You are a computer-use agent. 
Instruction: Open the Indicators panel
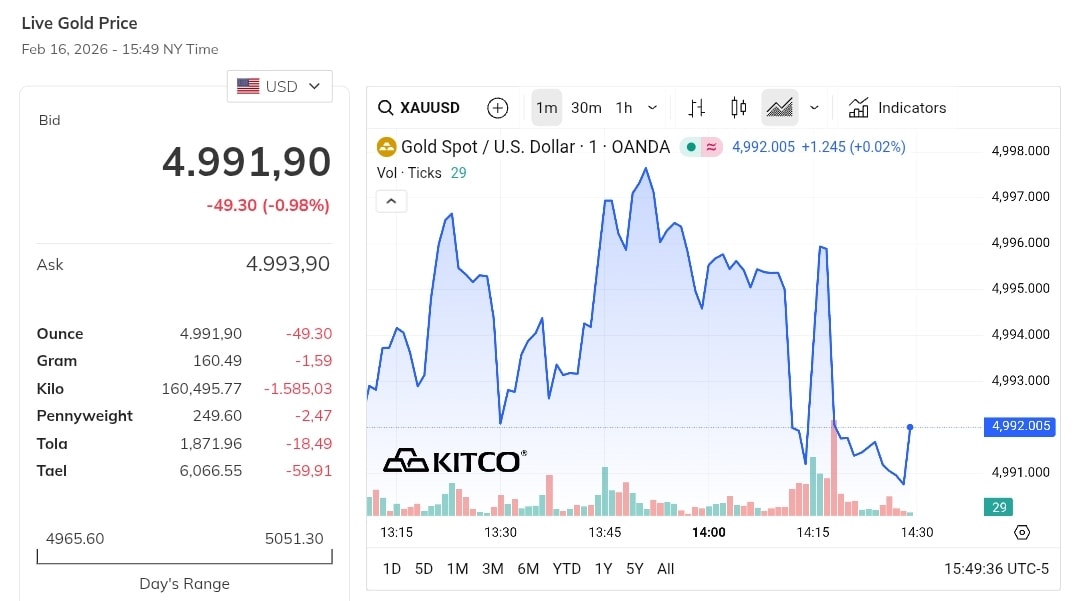coord(897,108)
